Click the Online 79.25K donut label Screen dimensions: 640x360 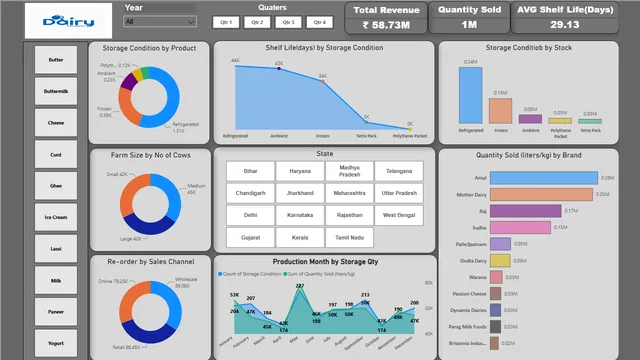[113, 281]
